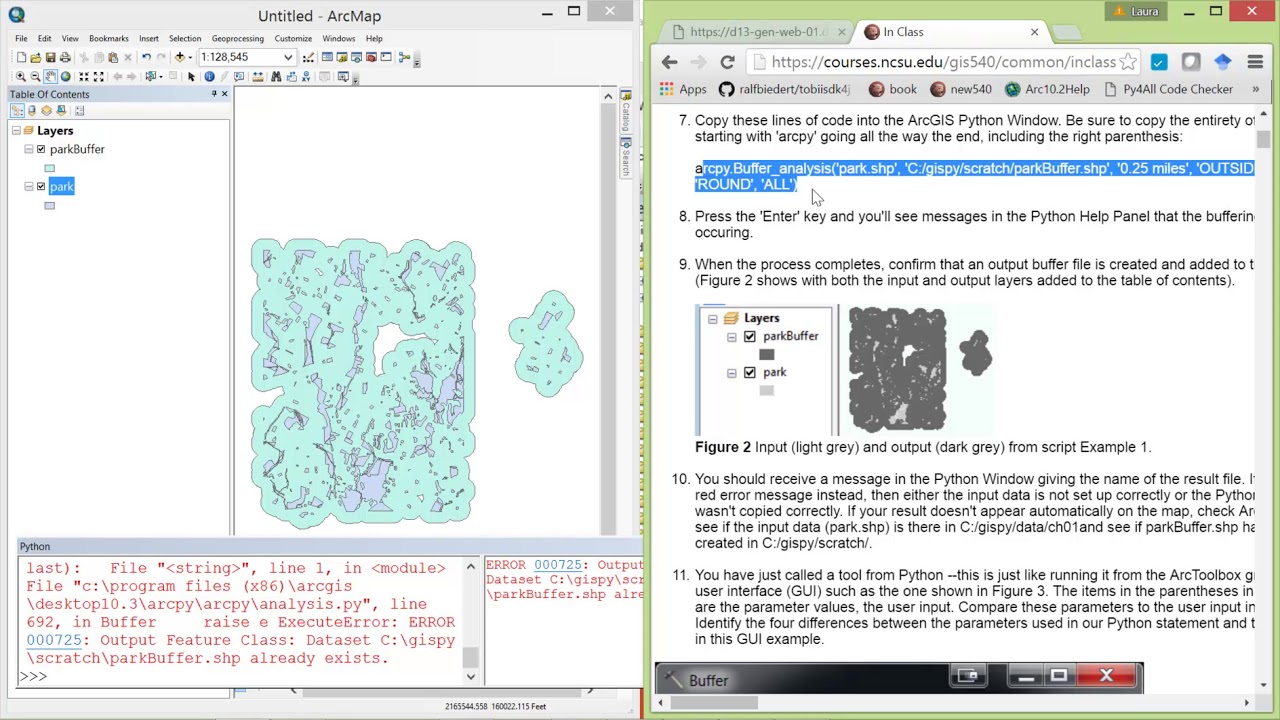The image size is (1280, 720).
Task: Collapse the park layer legend
Action: (29, 187)
